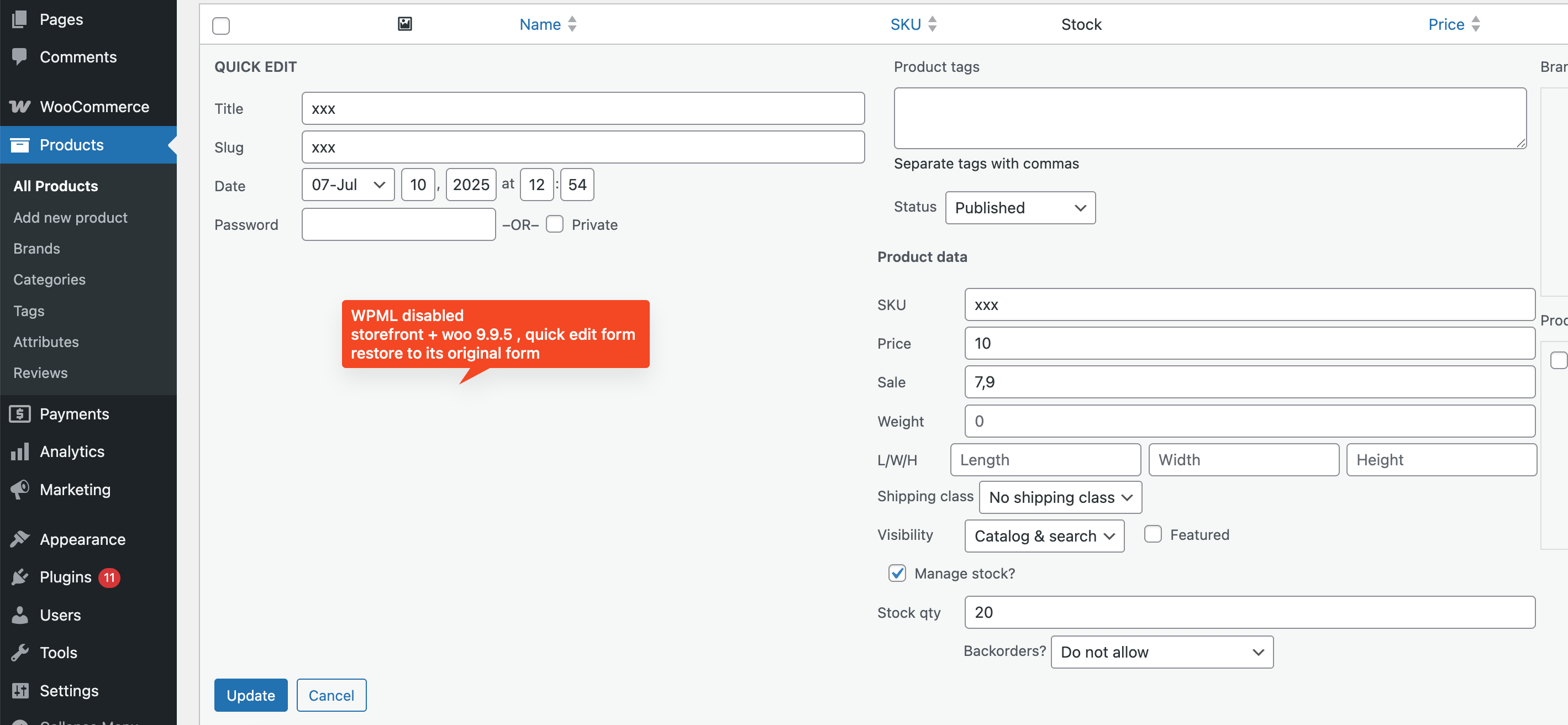Viewport: 1568px width, 725px height.
Task: Click the Analytics bar chart icon
Action: tap(19, 451)
